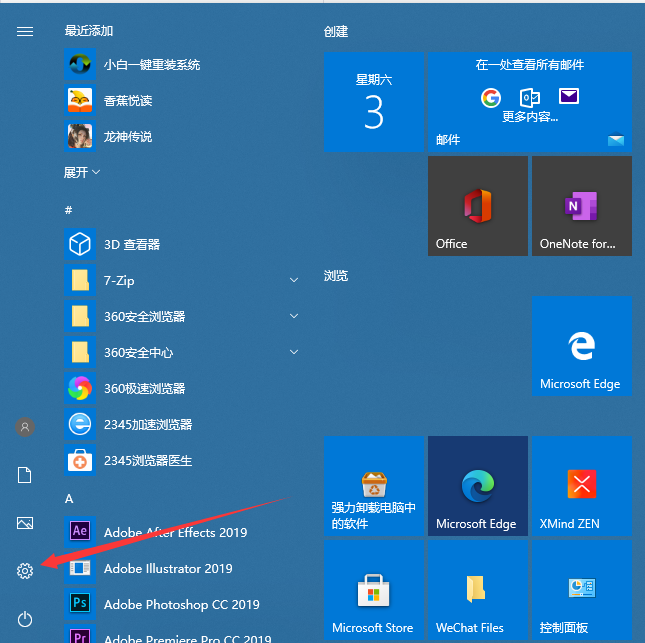Open Documents icon in left sidebar

click(25, 475)
